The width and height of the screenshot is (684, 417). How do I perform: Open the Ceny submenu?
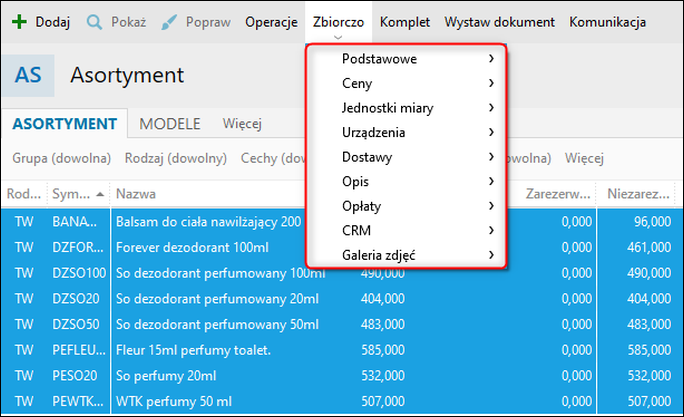tap(406, 83)
